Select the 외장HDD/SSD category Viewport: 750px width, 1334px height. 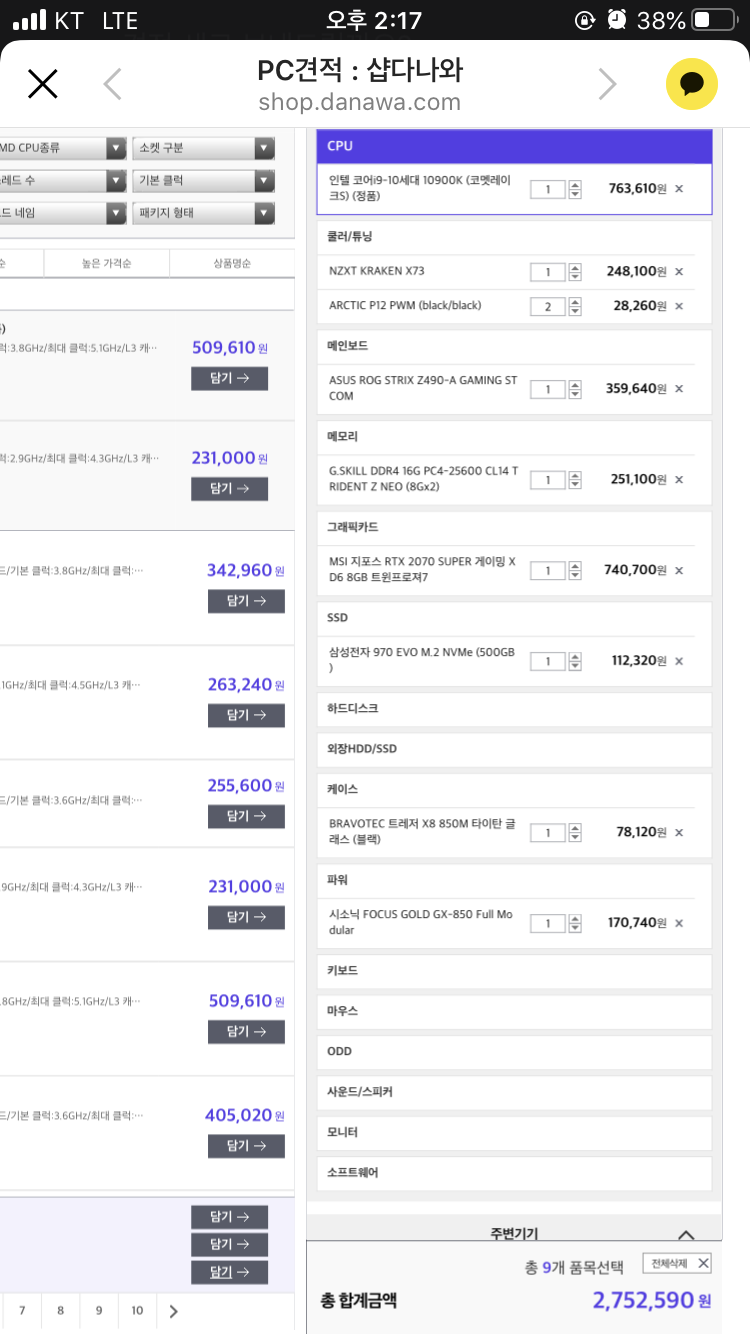pos(514,749)
